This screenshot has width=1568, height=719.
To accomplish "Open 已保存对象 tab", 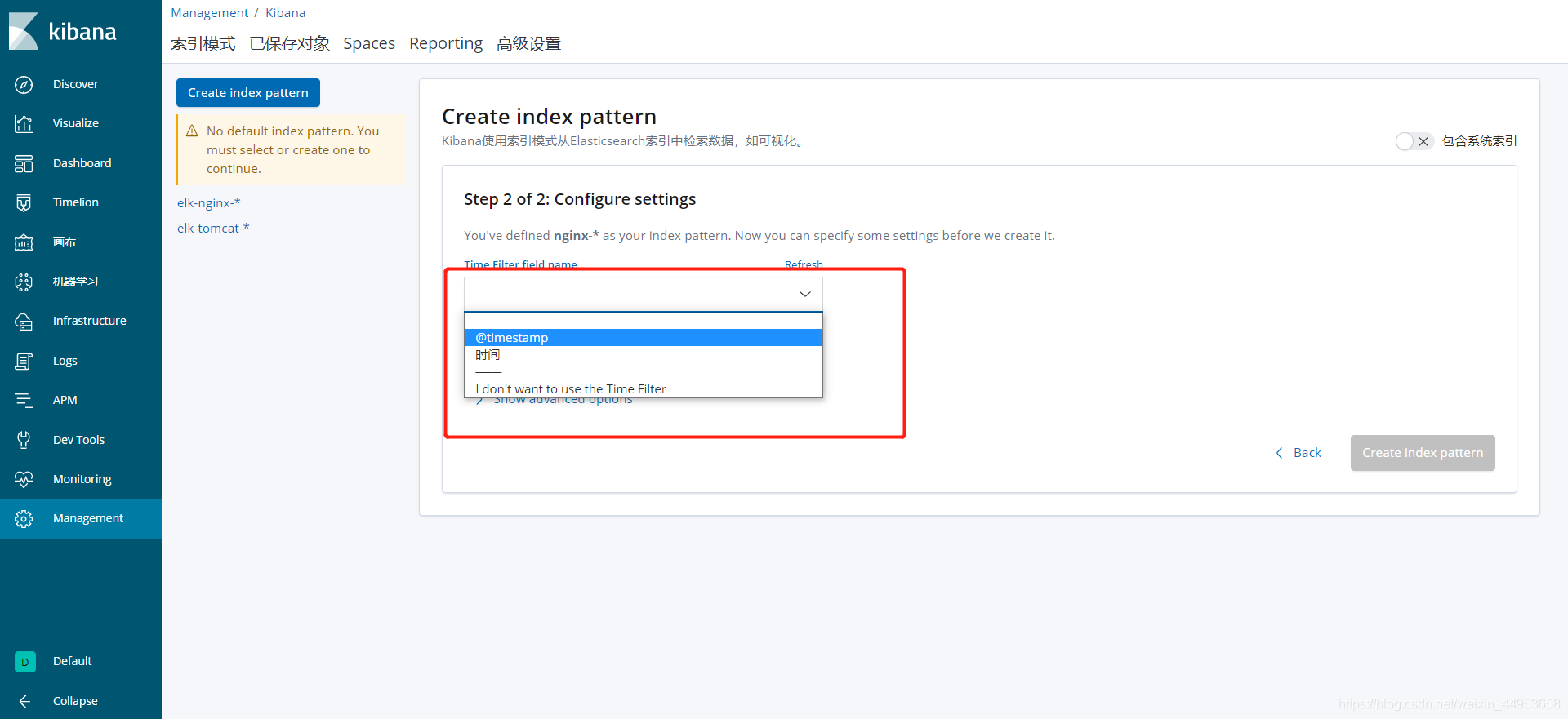I will (x=290, y=43).
